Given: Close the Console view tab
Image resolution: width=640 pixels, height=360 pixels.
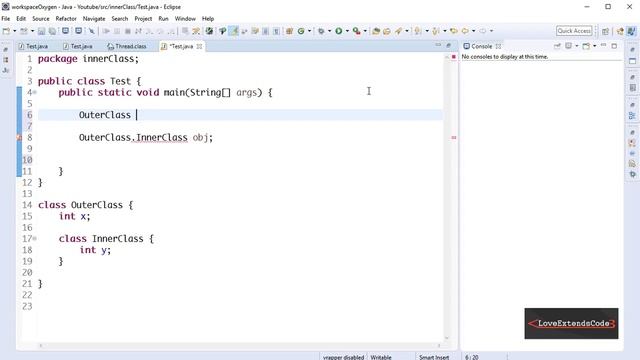Looking at the screenshot, I should tap(498, 47).
